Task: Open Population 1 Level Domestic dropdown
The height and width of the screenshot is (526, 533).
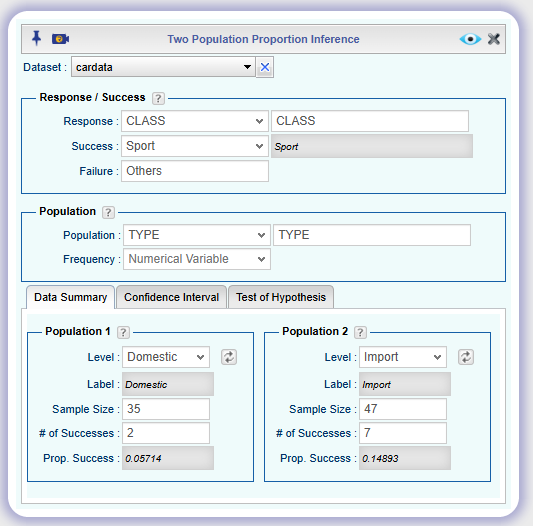Action: click(x=166, y=357)
